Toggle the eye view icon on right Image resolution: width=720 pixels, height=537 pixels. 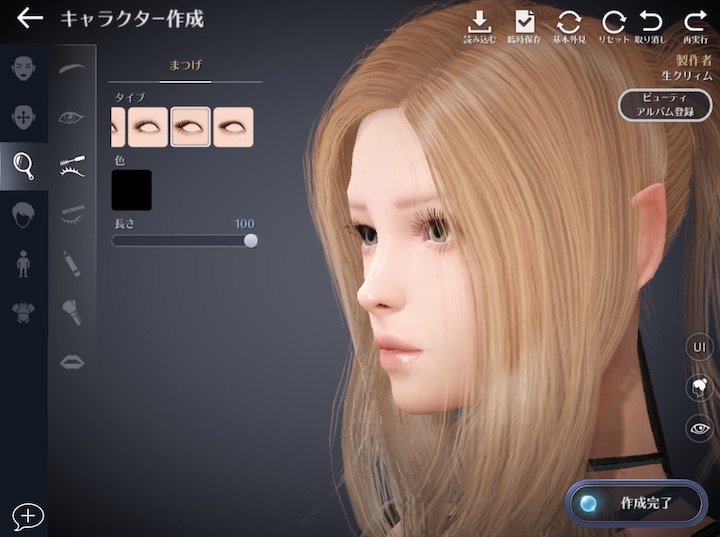coord(699,428)
